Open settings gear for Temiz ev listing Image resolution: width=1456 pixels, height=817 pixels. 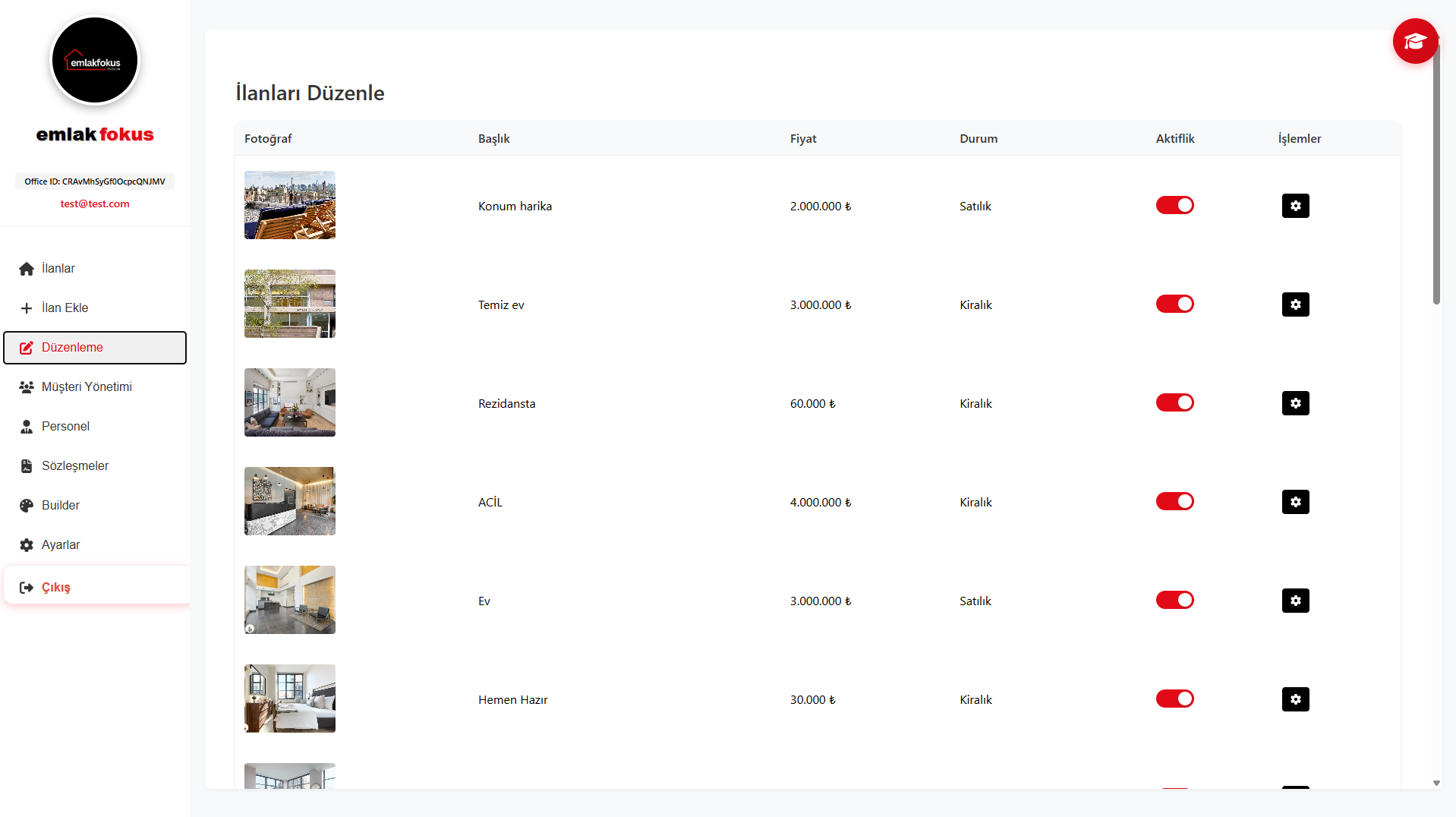[1295, 304]
